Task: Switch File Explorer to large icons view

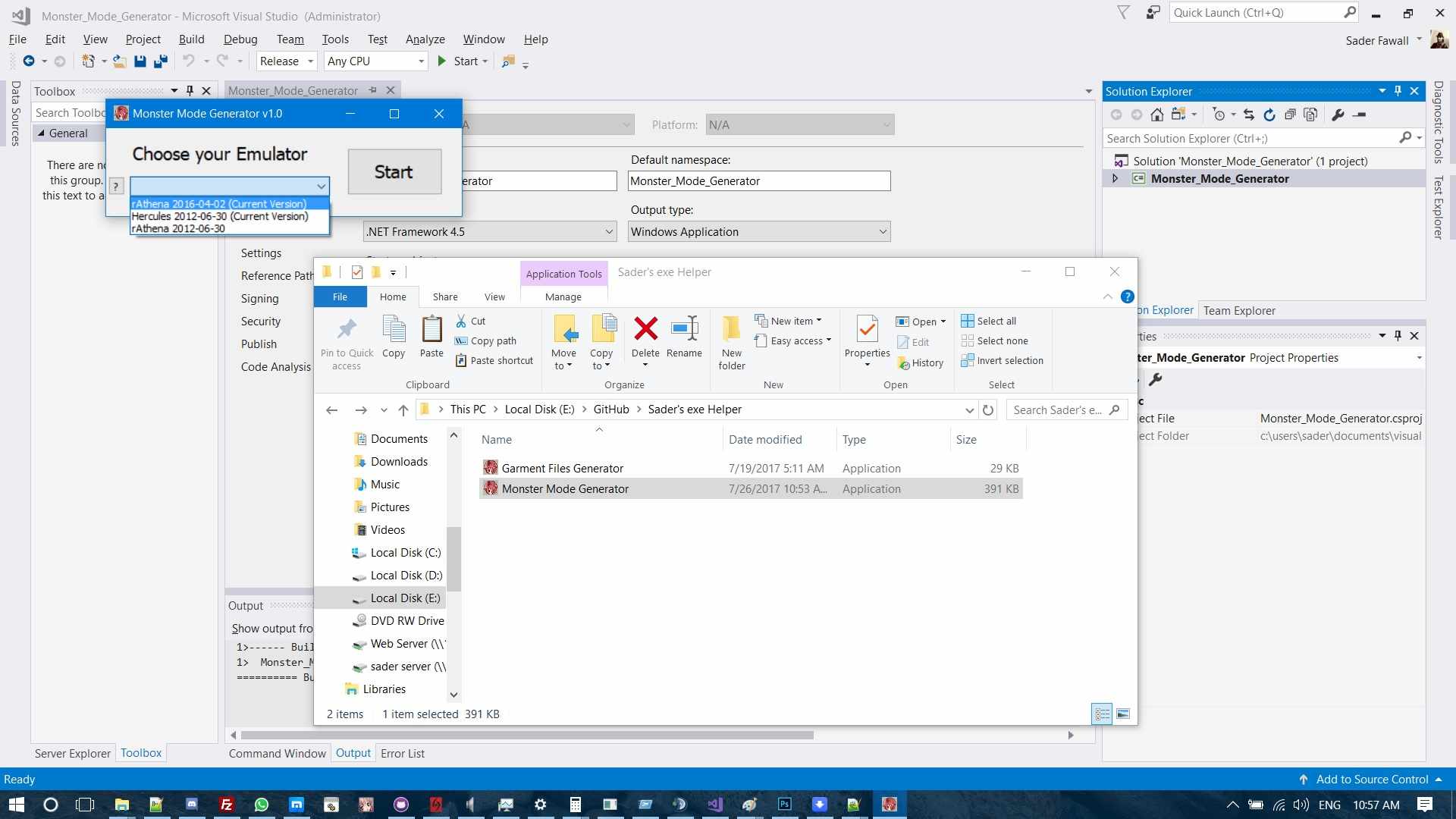Action: (1123, 714)
